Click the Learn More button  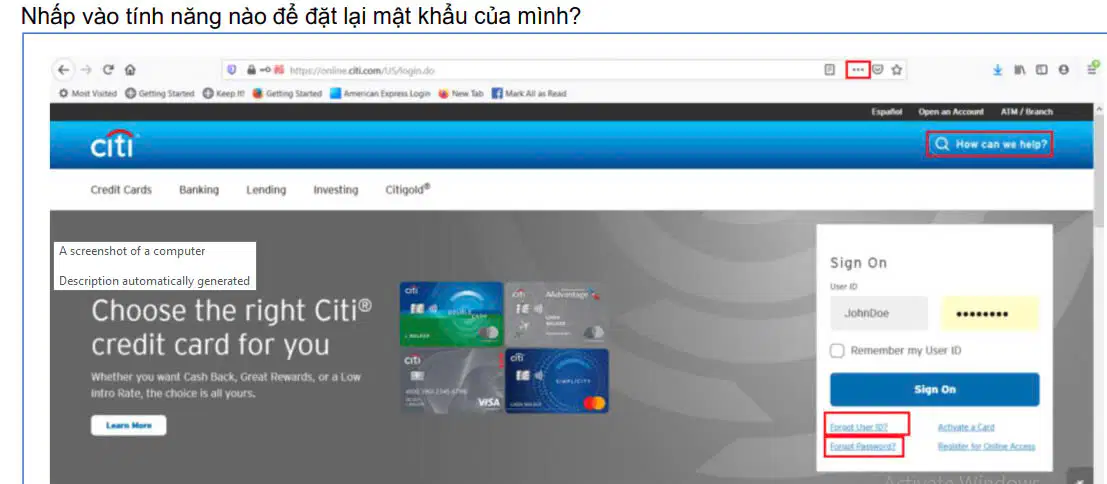tap(128, 425)
